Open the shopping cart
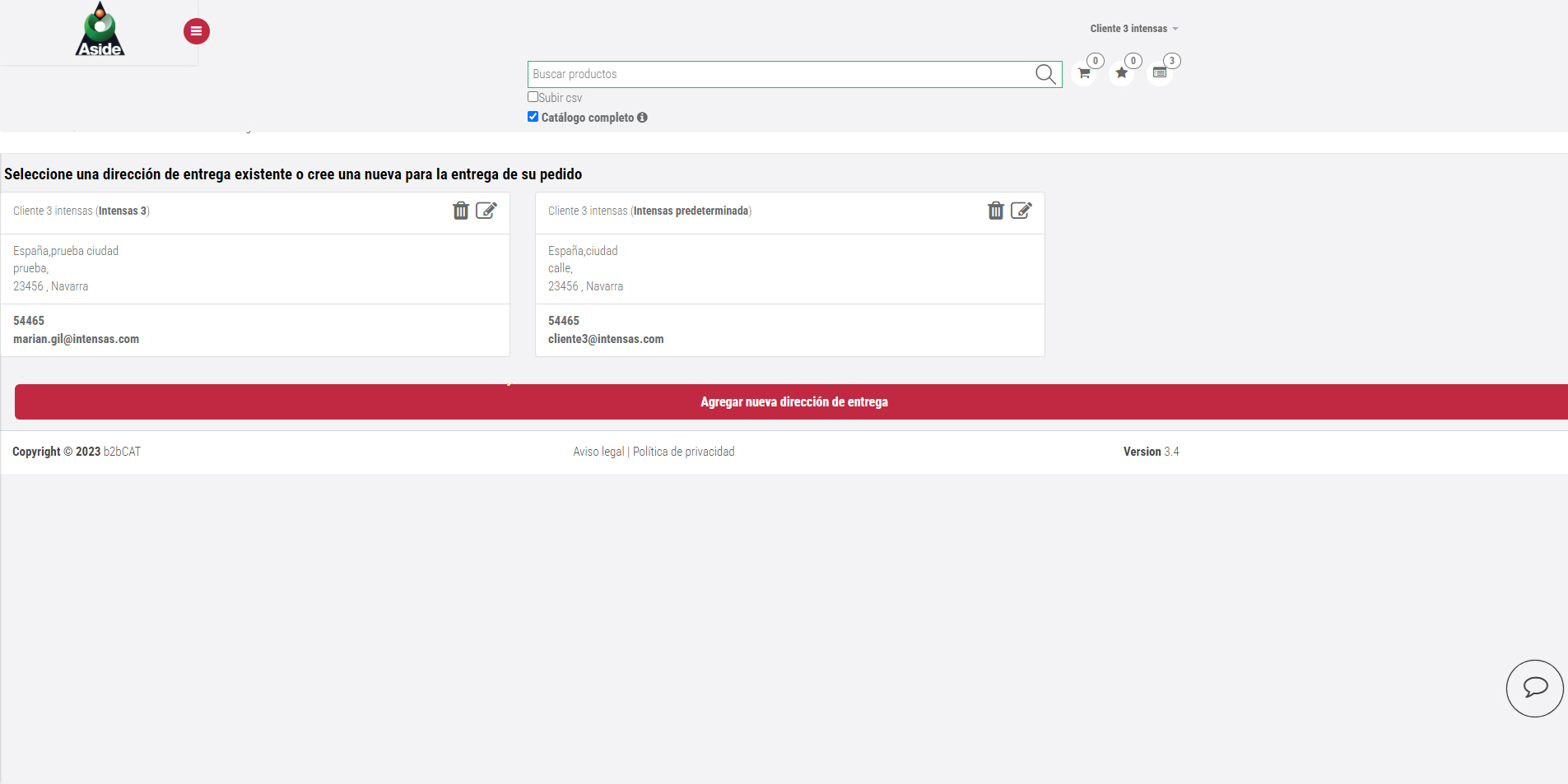Image resolution: width=1568 pixels, height=784 pixels. tap(1084, 73)
